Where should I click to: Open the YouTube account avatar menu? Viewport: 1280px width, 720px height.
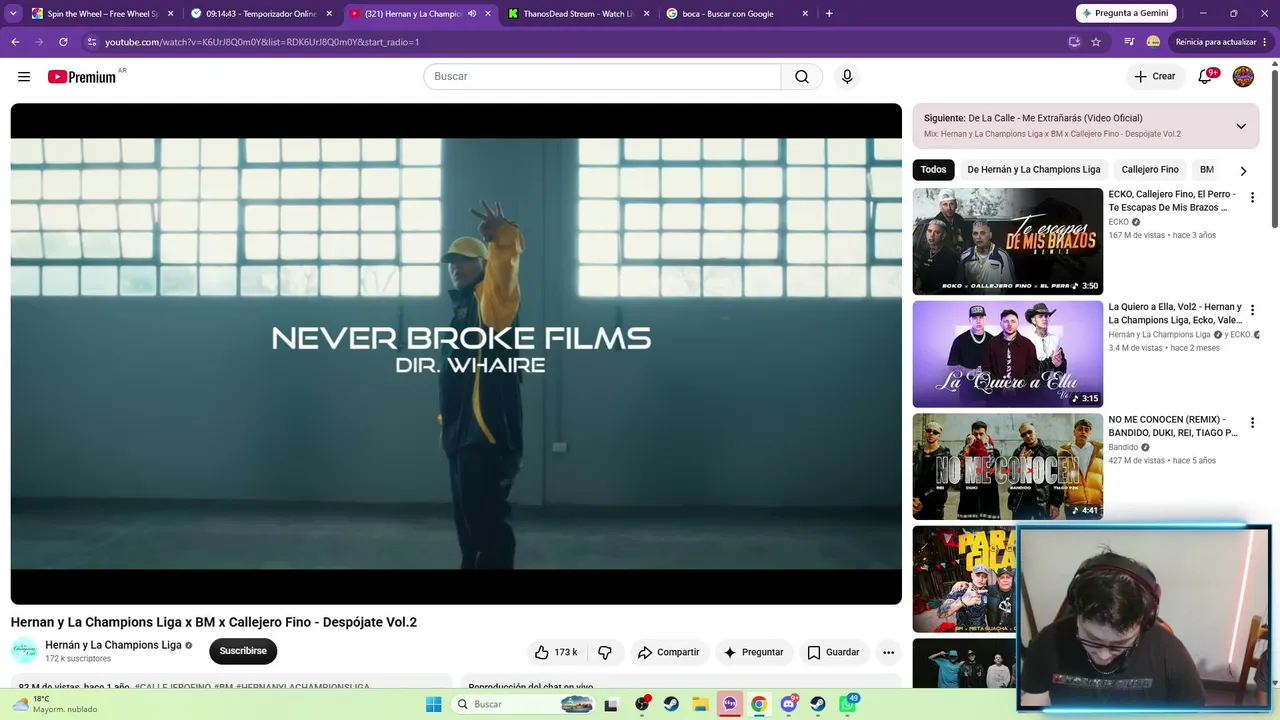[1243, 77]
